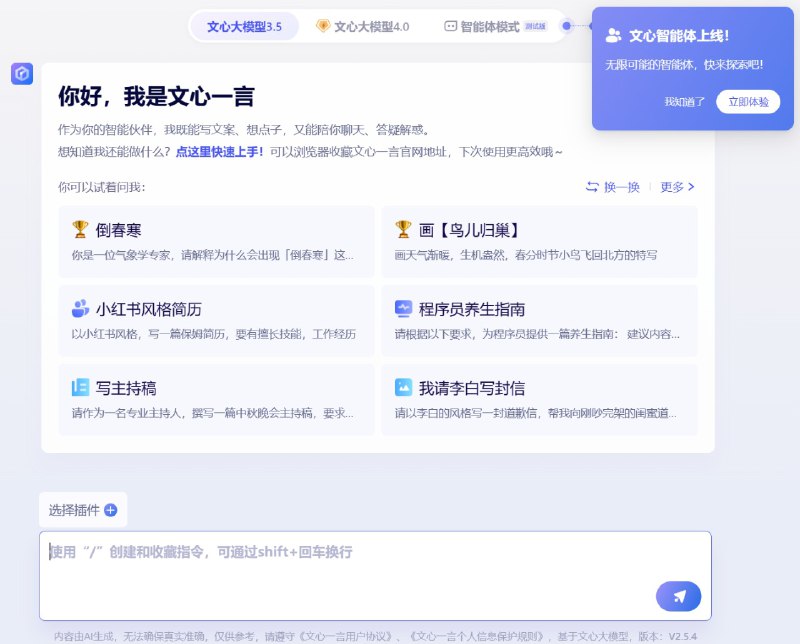Click the sleeping icon on 程序员养生指南
The height and width of the screenshot is (644, 800).
[x=404, y=310]
